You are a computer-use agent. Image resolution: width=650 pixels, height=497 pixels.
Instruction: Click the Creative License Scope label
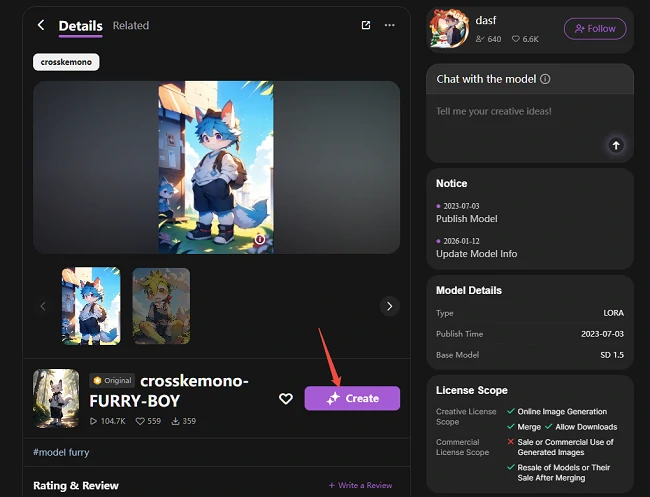coord(466,417)
